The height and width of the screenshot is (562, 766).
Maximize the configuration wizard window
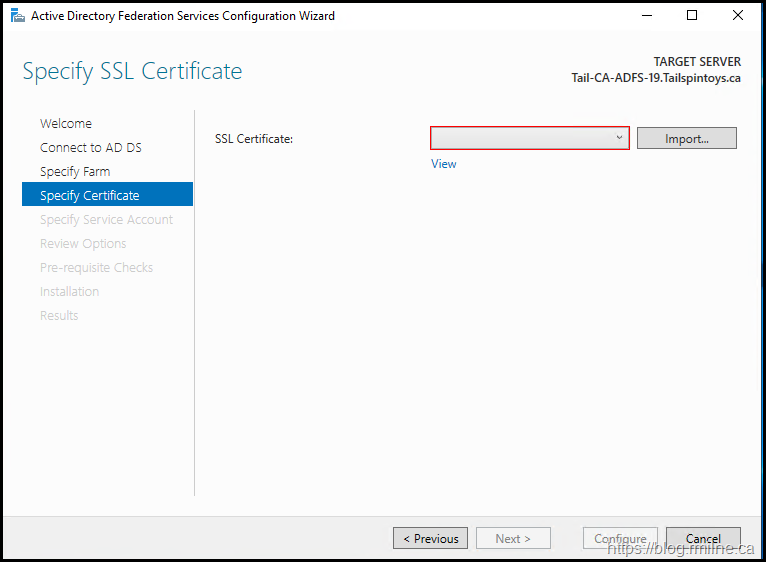(x=692, y=16)
